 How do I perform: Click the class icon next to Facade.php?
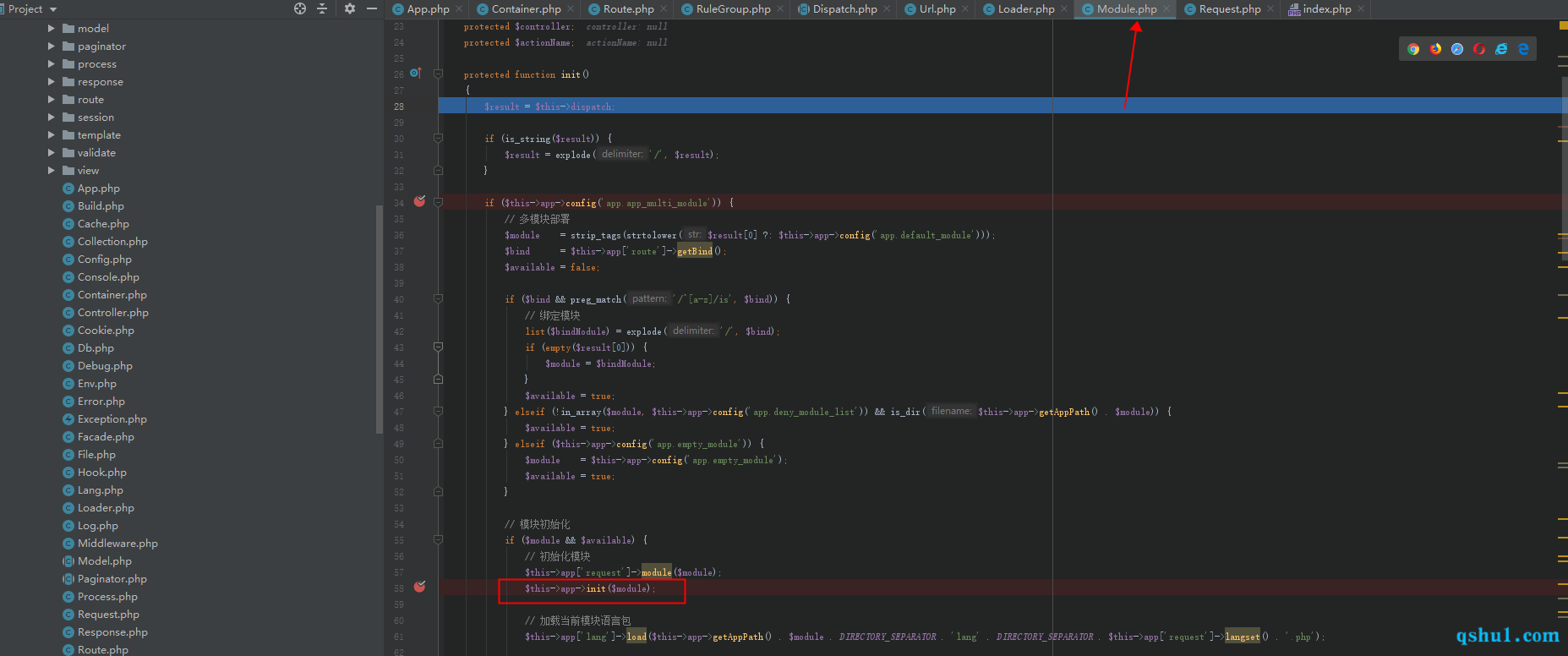[x=68, y=437]
